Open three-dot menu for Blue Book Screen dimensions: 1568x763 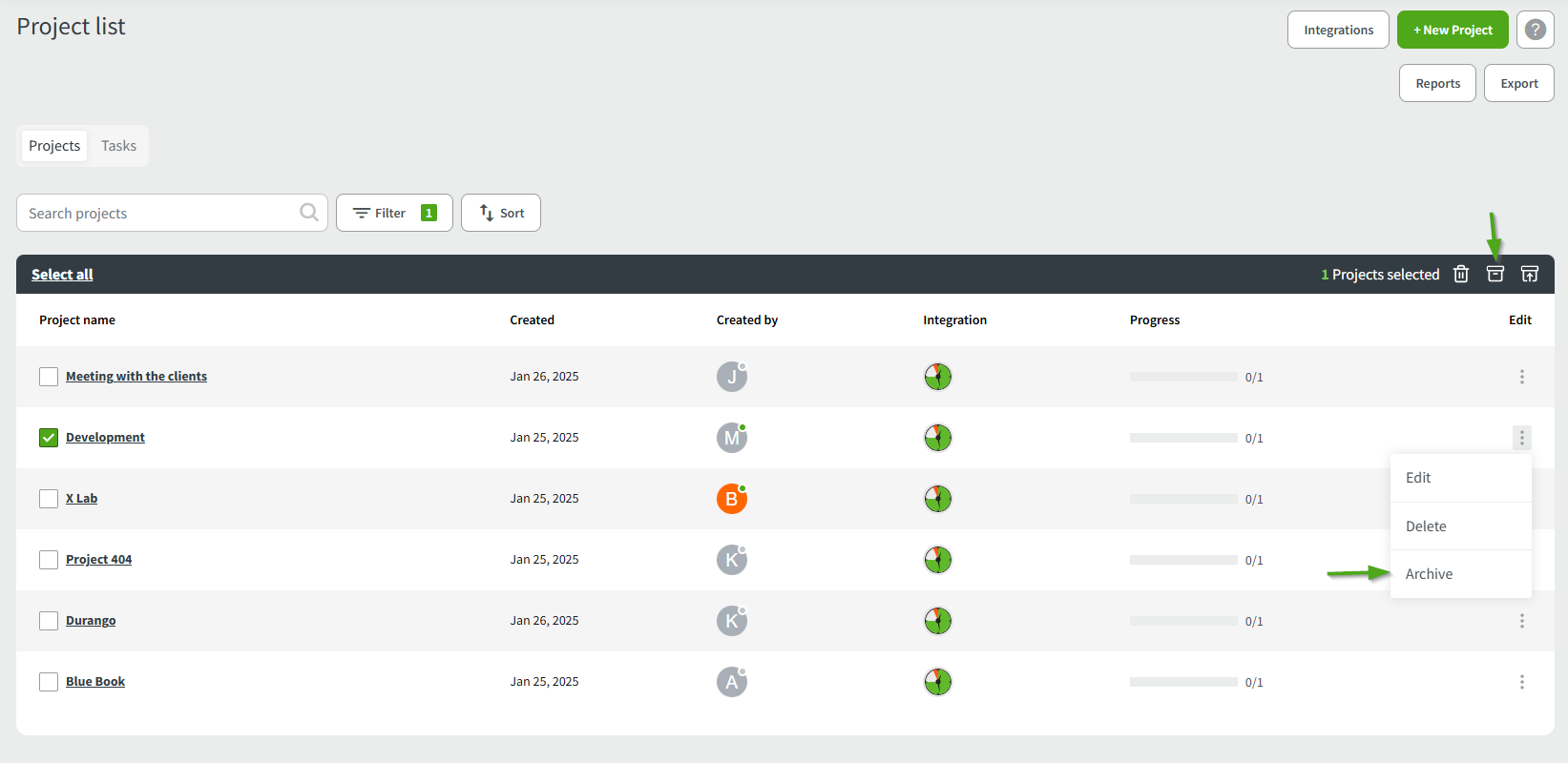[x=1521, y=682]
